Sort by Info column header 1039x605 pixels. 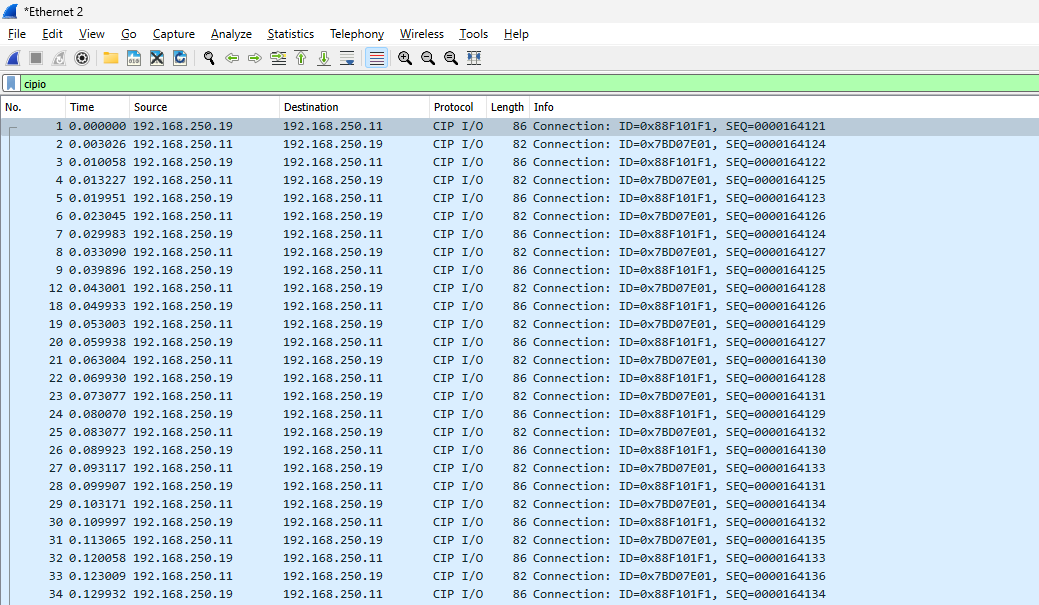pos(784,107)
